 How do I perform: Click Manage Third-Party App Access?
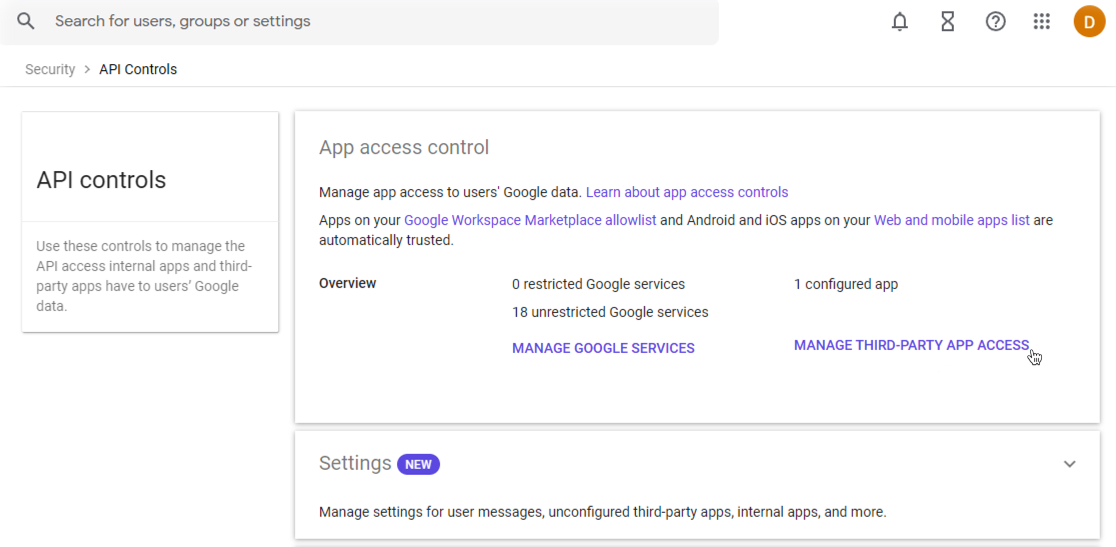point(912,345)
